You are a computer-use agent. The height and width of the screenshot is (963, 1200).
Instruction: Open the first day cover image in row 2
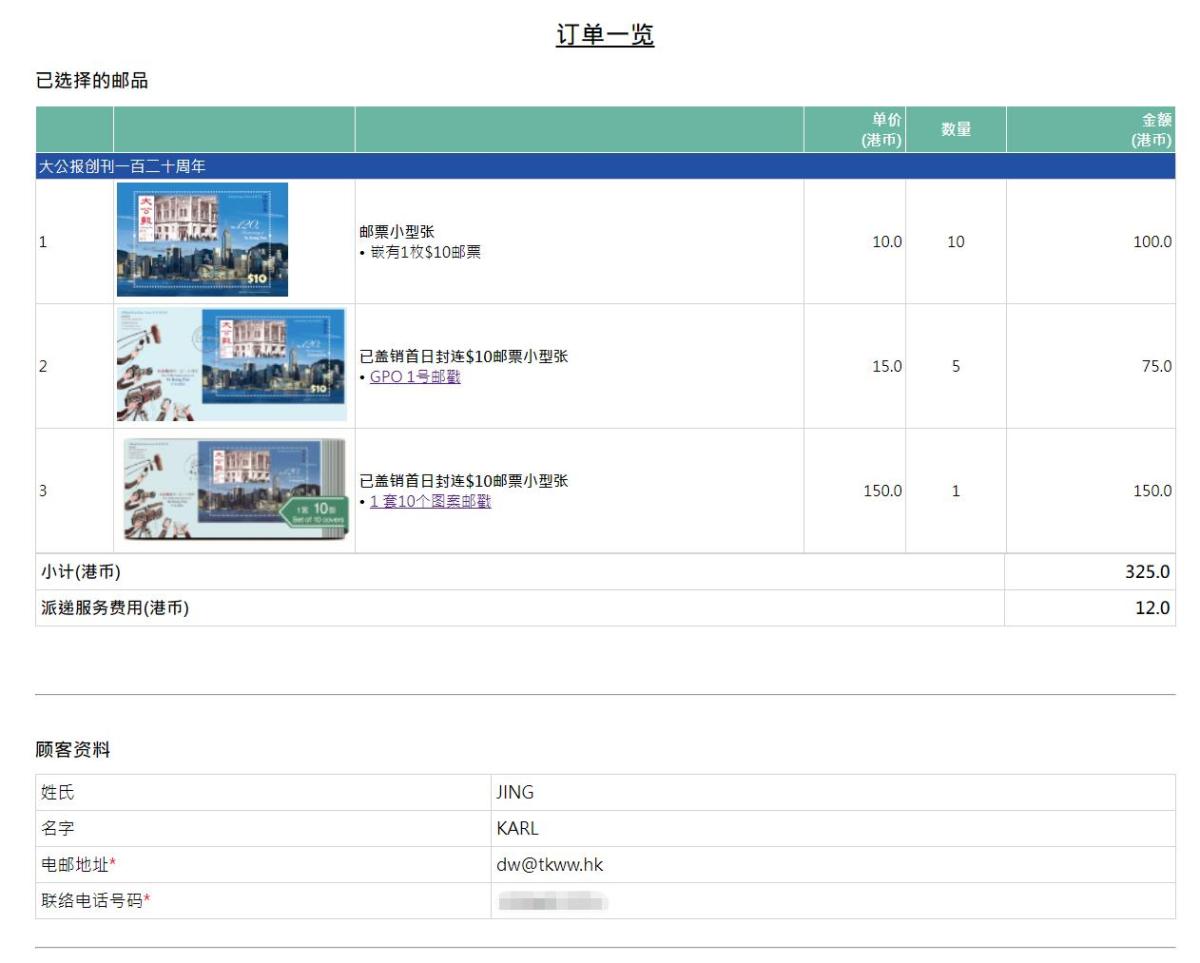point(232,365)
